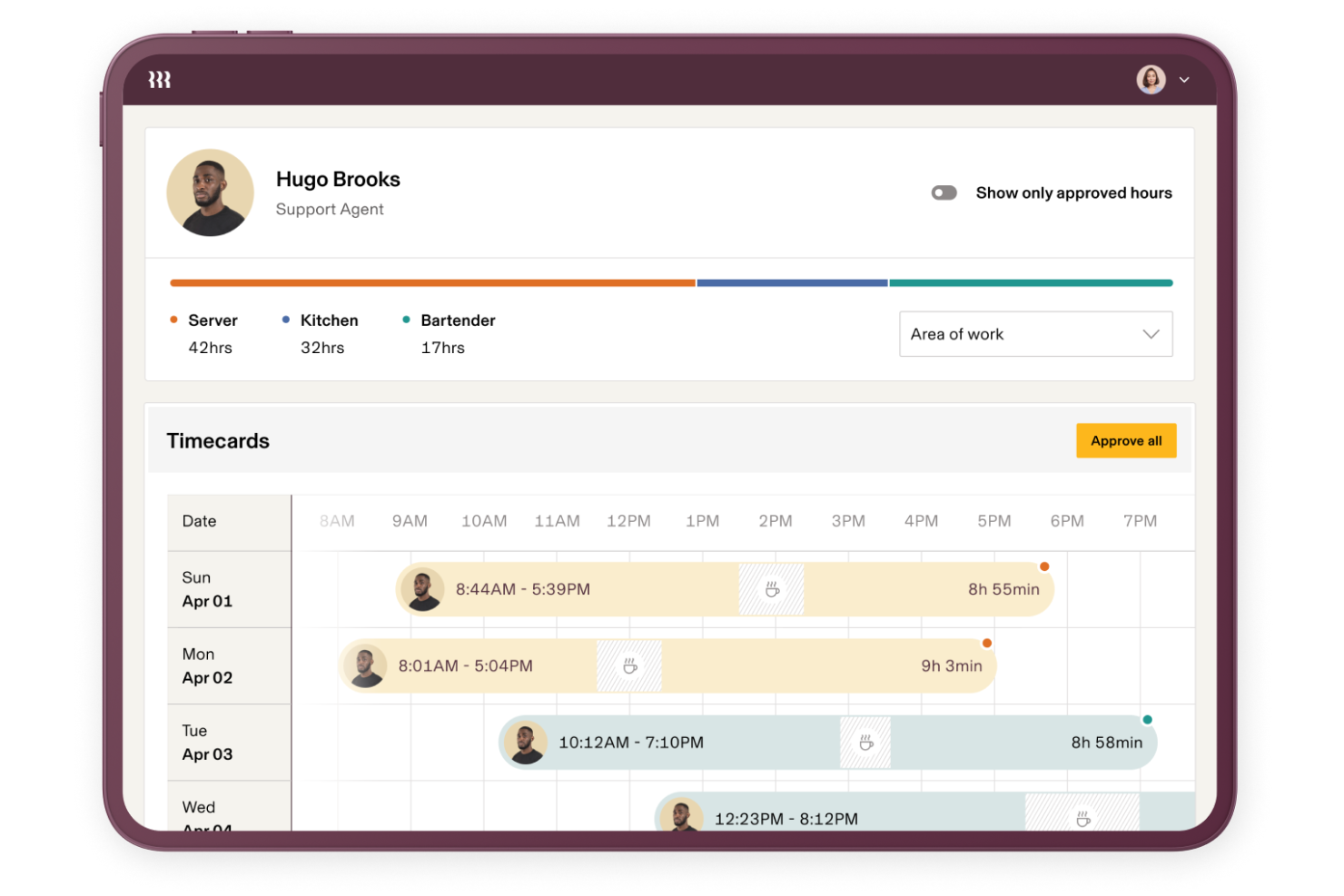
Task: Open the Area of work dropdown
Action: (x=1035, y=334)
